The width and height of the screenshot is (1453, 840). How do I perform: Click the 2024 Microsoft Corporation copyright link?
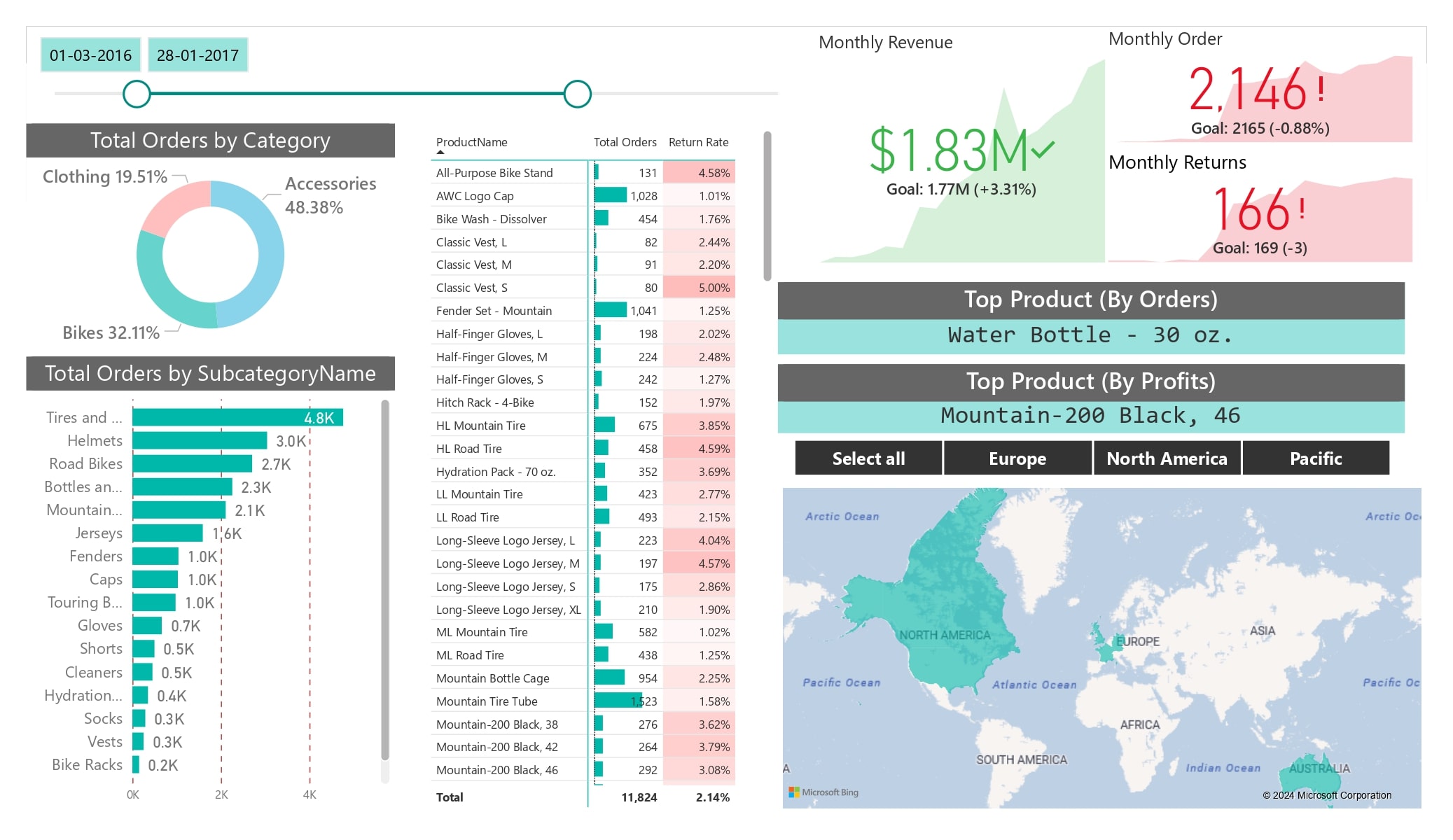(x=1327, y=795)
